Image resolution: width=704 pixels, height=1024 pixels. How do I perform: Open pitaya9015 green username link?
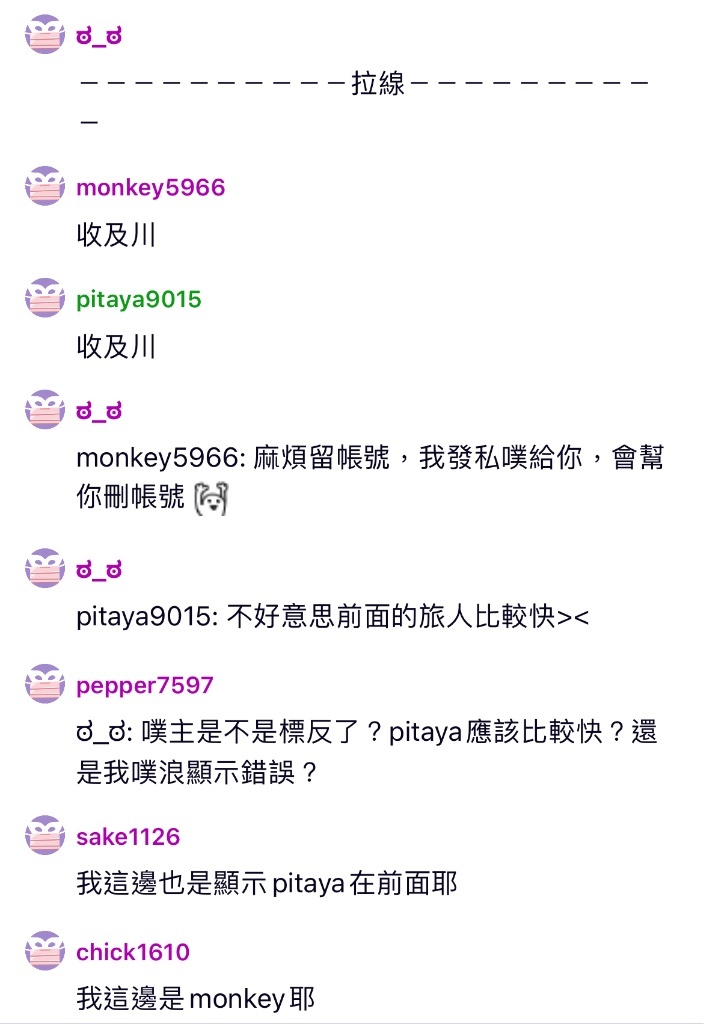[139, 299]
